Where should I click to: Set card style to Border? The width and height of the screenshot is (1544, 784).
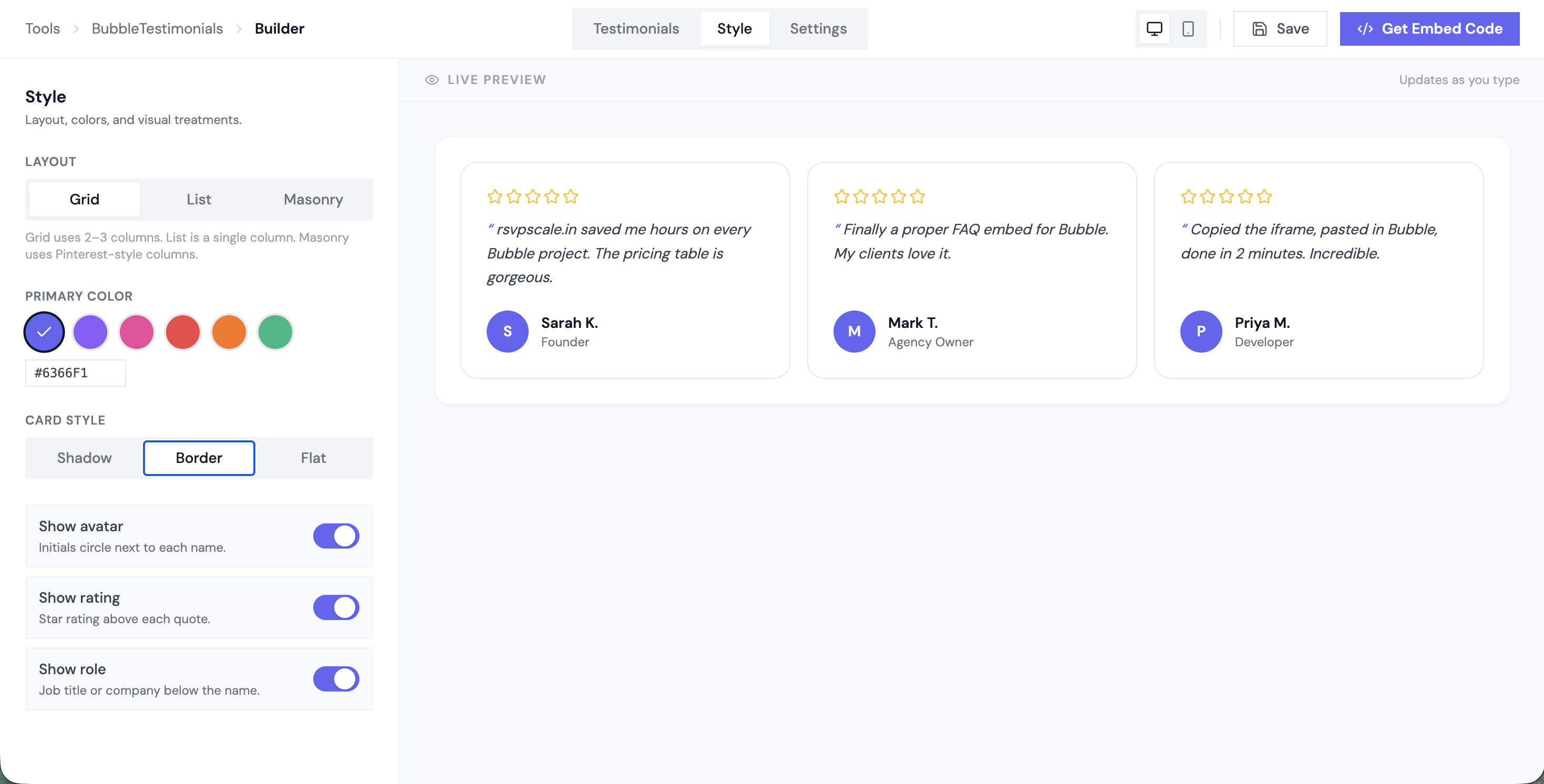[199, 458]
